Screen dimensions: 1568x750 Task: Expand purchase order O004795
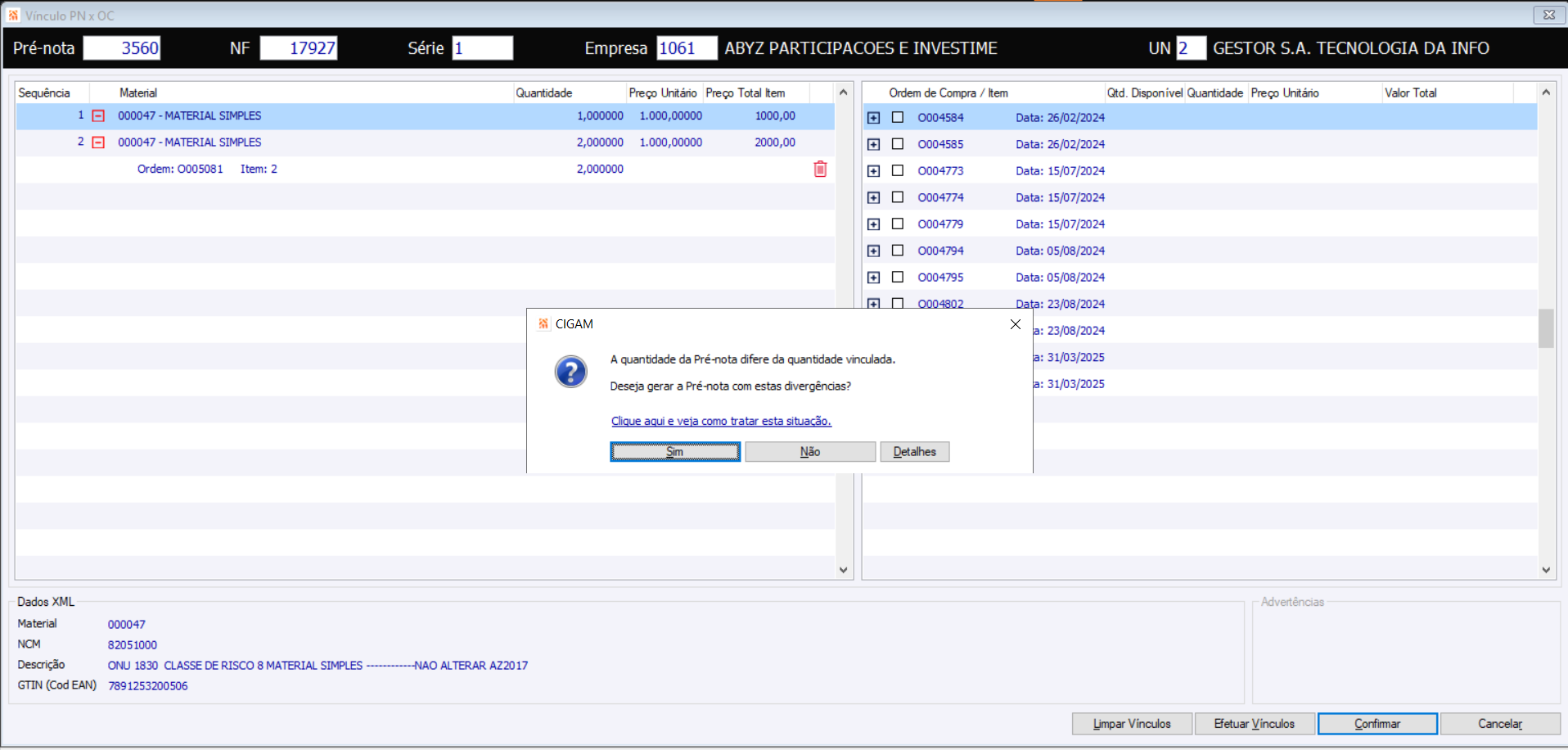(874, 278)
